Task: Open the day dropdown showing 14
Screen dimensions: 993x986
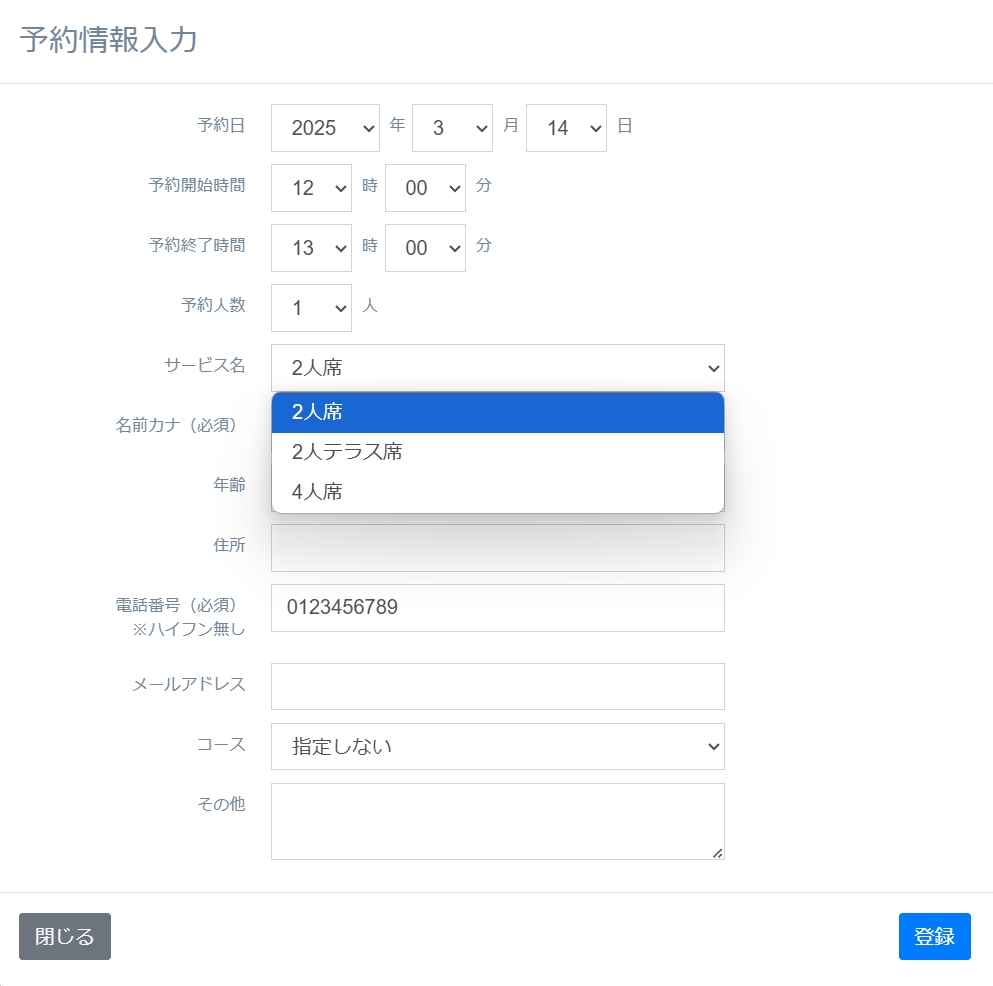Action: (566, 127)
